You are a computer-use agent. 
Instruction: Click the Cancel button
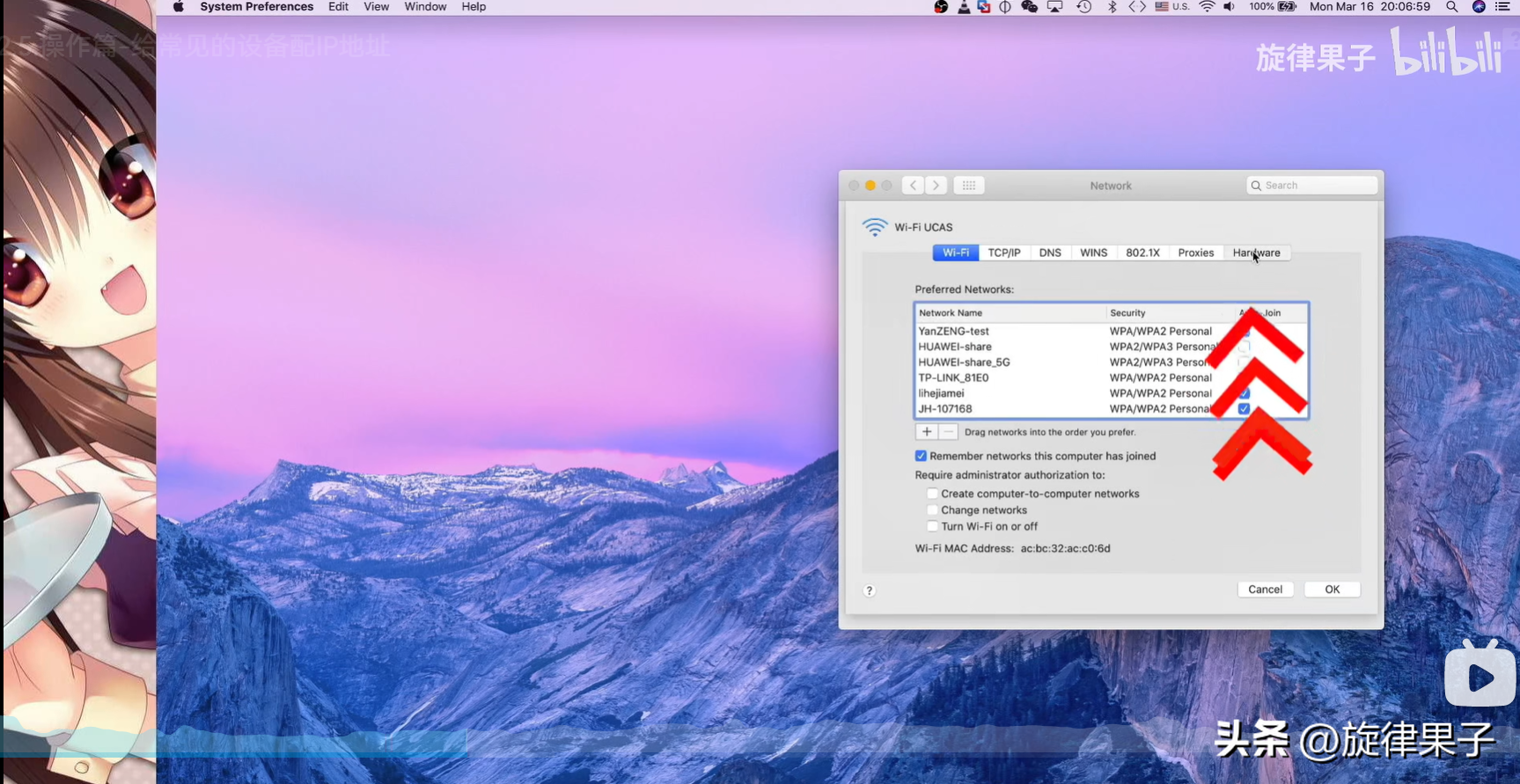tap(1265, 590)
